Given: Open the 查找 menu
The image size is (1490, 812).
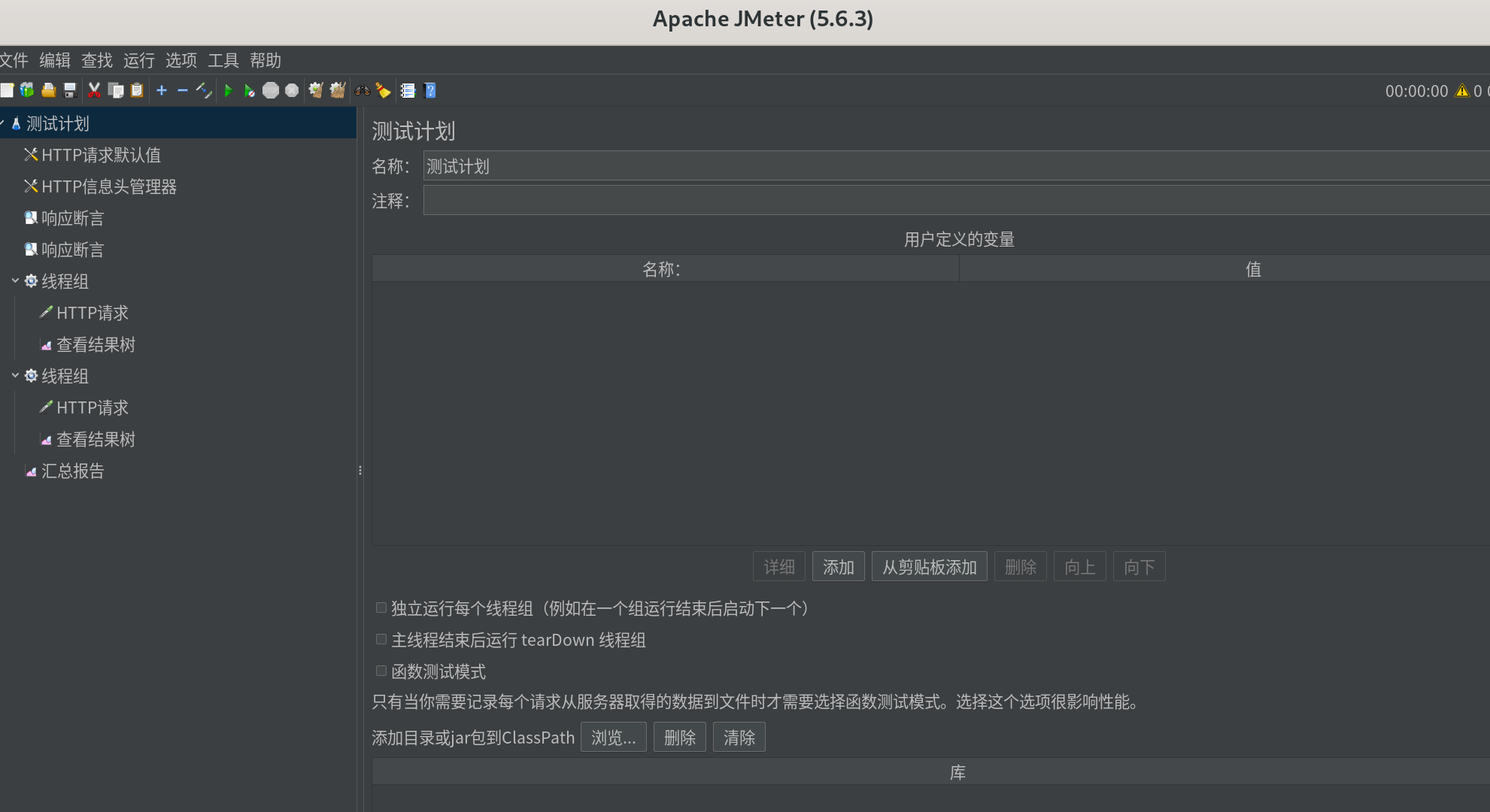Looking at the screenshot, I should 97,60.
